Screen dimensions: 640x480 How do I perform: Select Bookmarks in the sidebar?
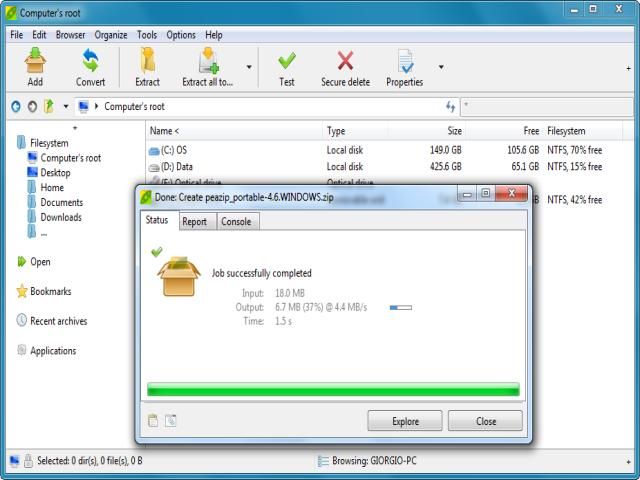[x=50, y=292]
